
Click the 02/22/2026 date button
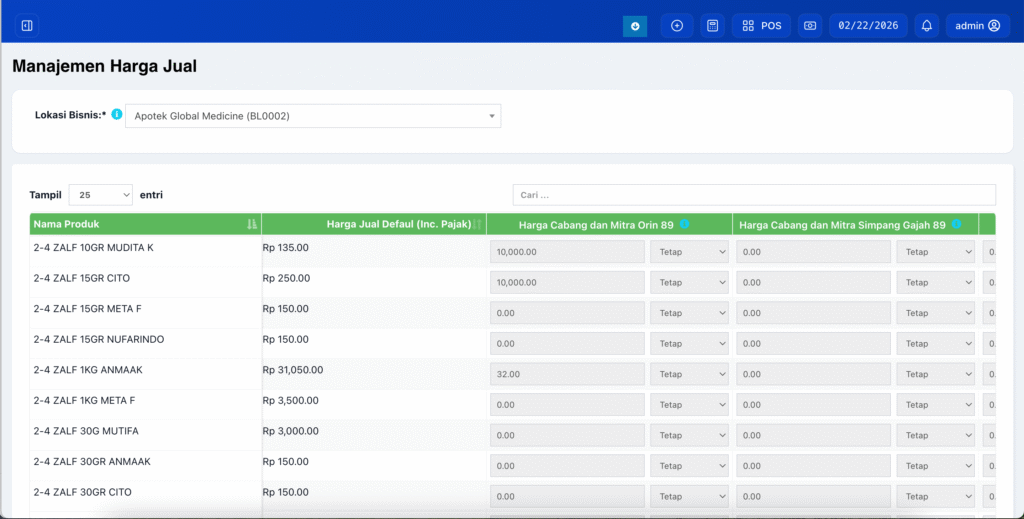868,26
